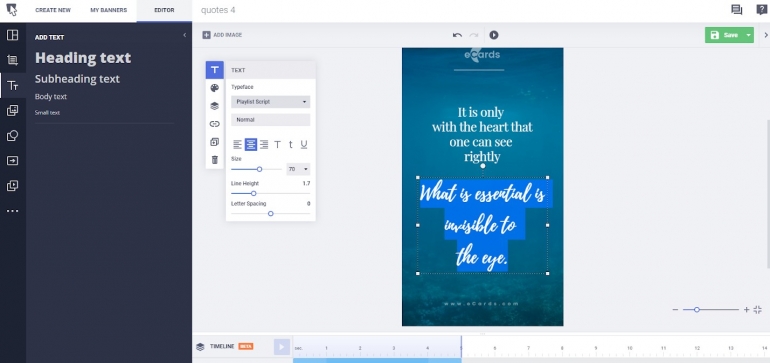Open the font size 70 dropdown
770x363 pixels.
click(x=298, y=169)
